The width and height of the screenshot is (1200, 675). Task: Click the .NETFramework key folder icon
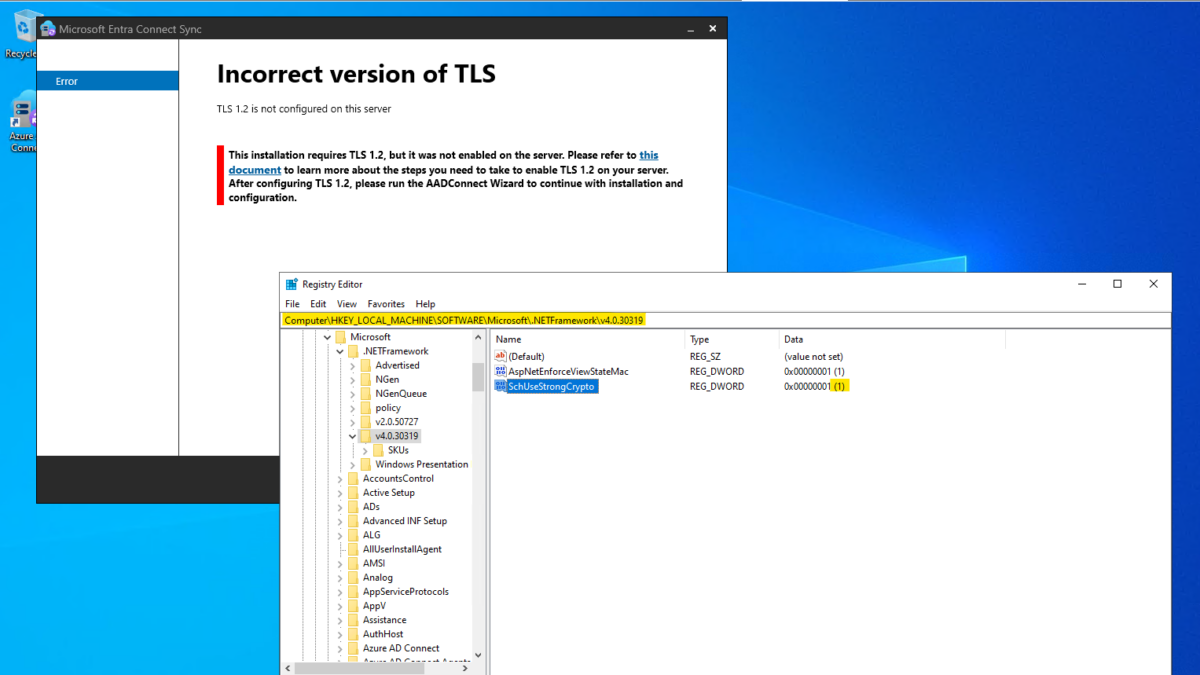pyautogui.click(x=353, y=351)
